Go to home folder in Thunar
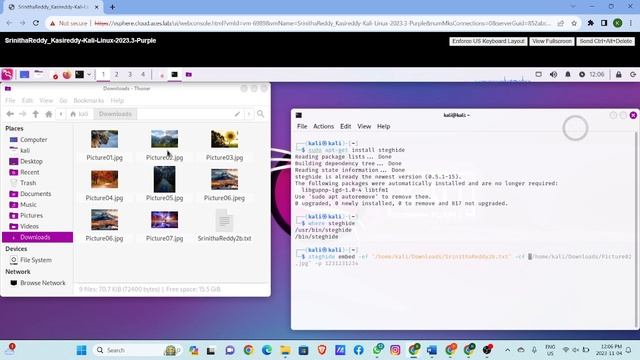 coord(49,114)
